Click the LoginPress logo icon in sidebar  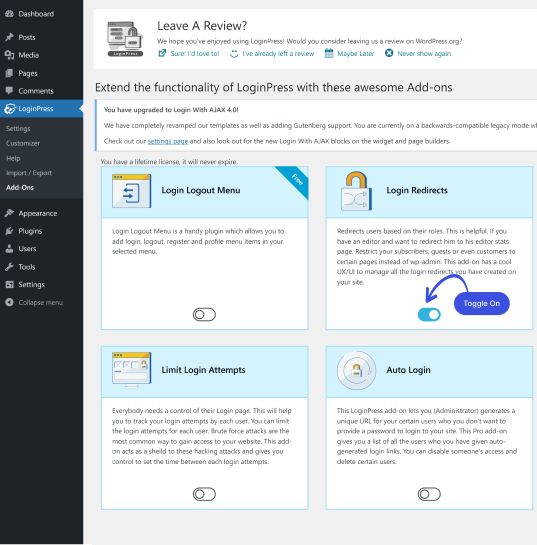click(x=10, y=108)
